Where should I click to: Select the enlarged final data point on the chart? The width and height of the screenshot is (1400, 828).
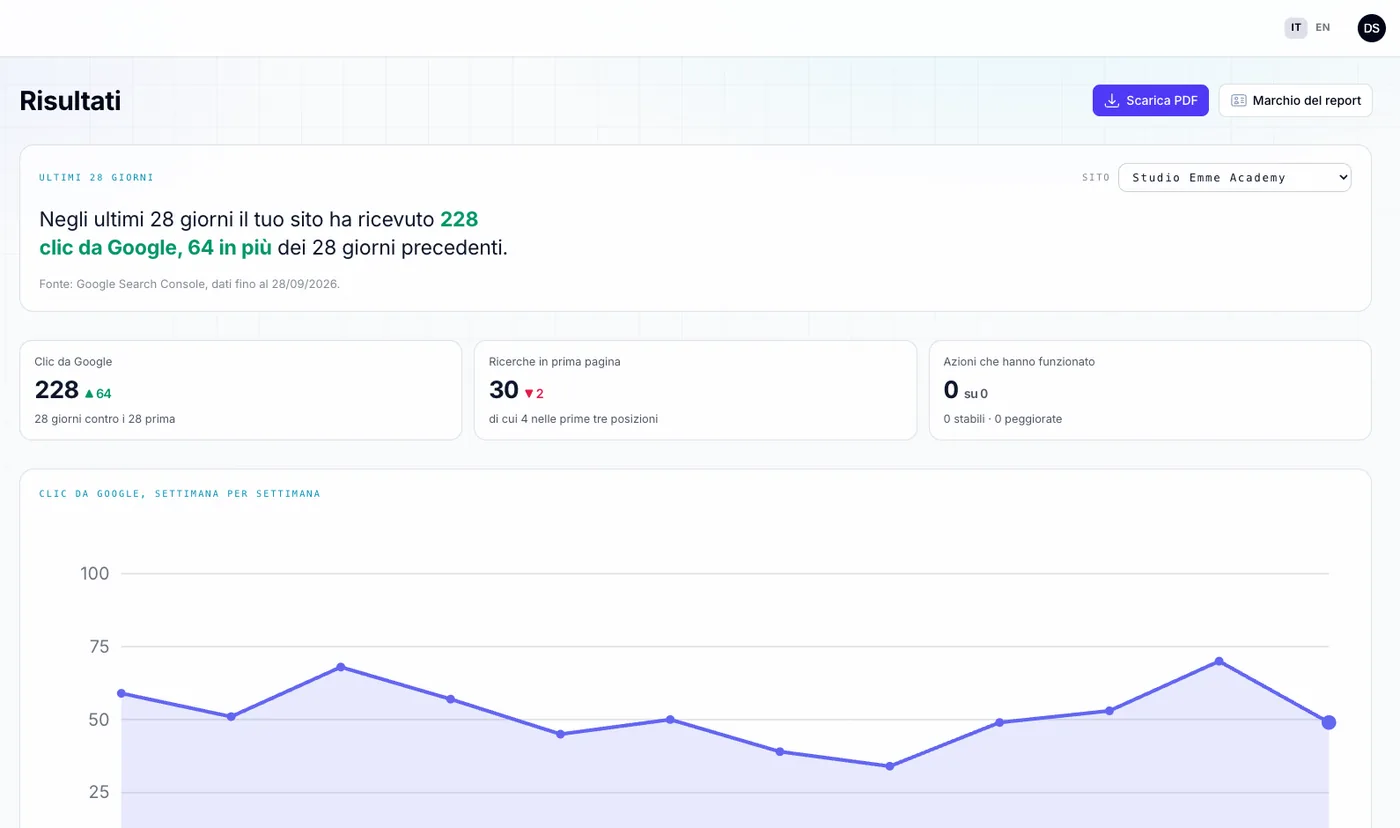[1329, 722]
